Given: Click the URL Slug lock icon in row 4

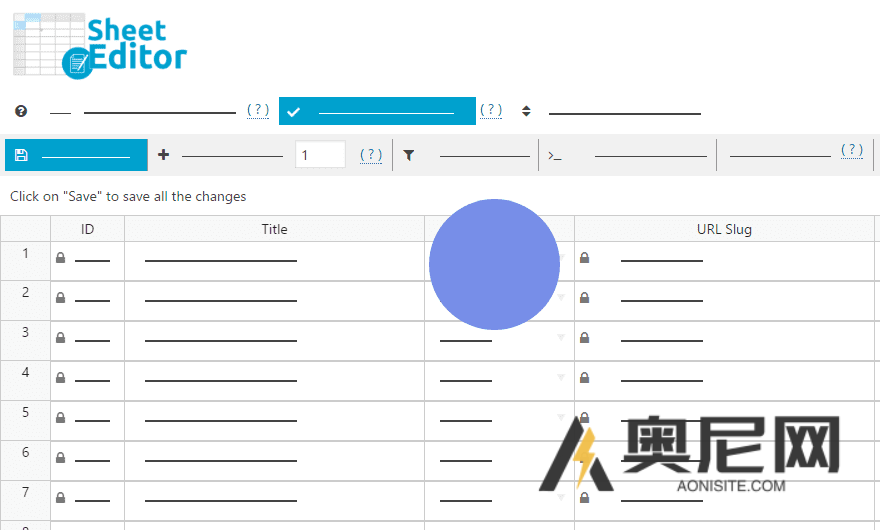Looking at the screenshot, I should (584, 377).
